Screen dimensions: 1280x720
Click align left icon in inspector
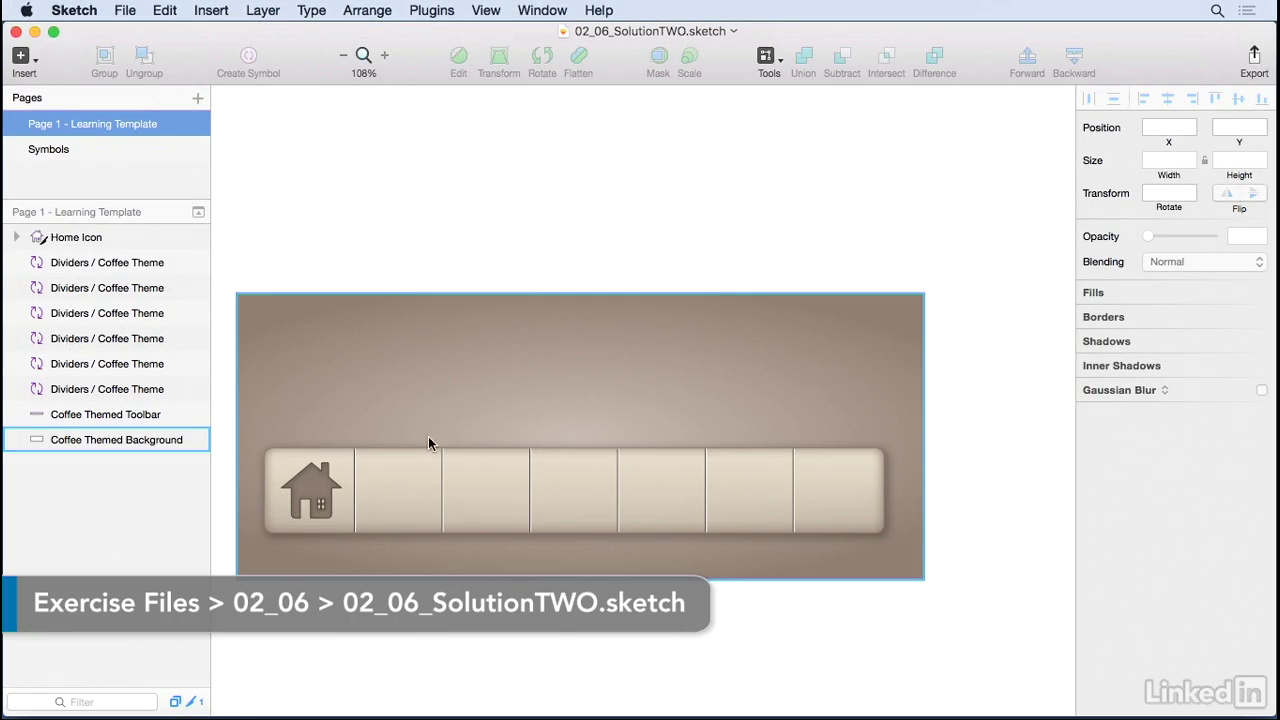point(1143,98)
